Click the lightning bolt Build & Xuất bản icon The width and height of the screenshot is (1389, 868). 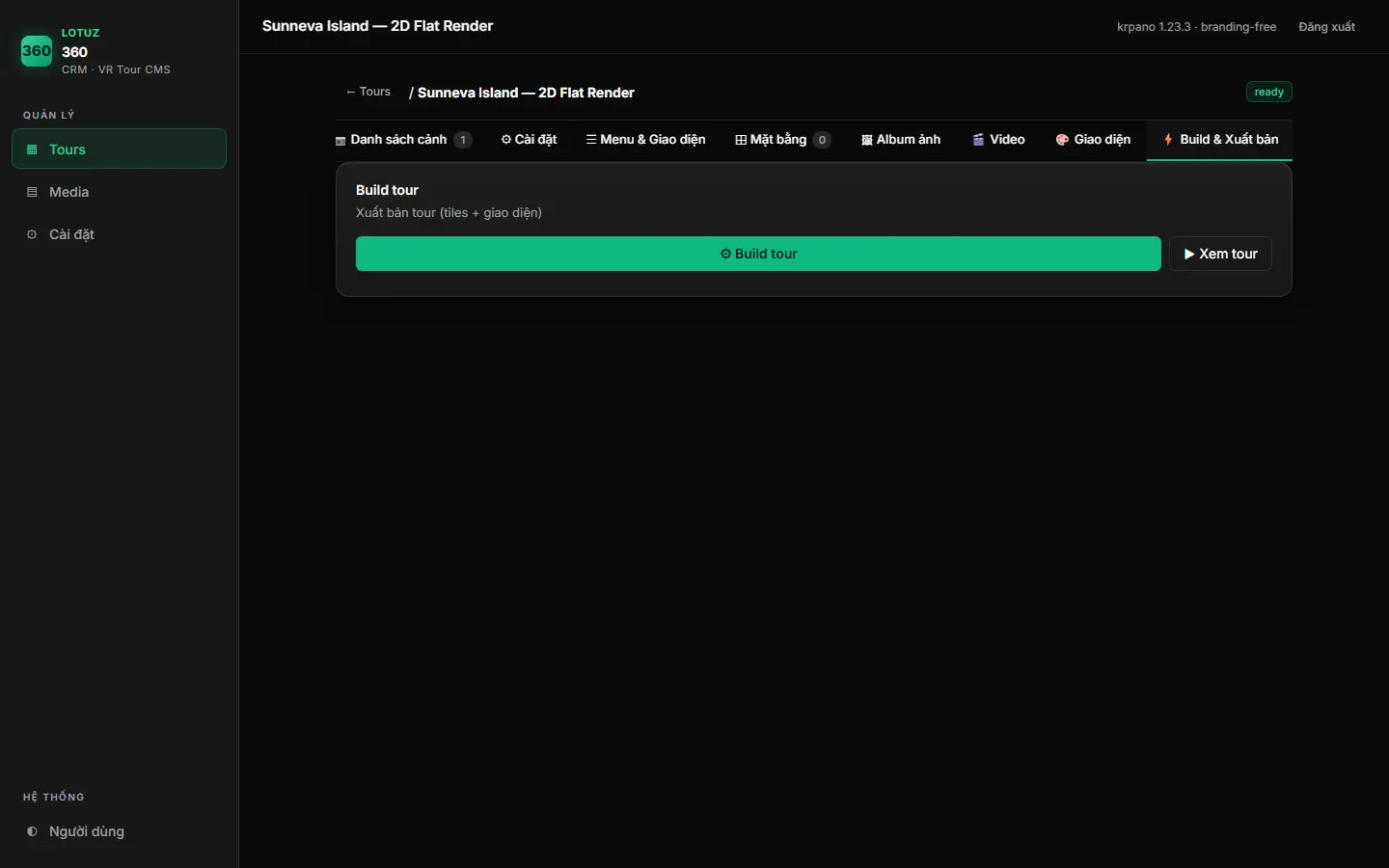point(1168,140)
